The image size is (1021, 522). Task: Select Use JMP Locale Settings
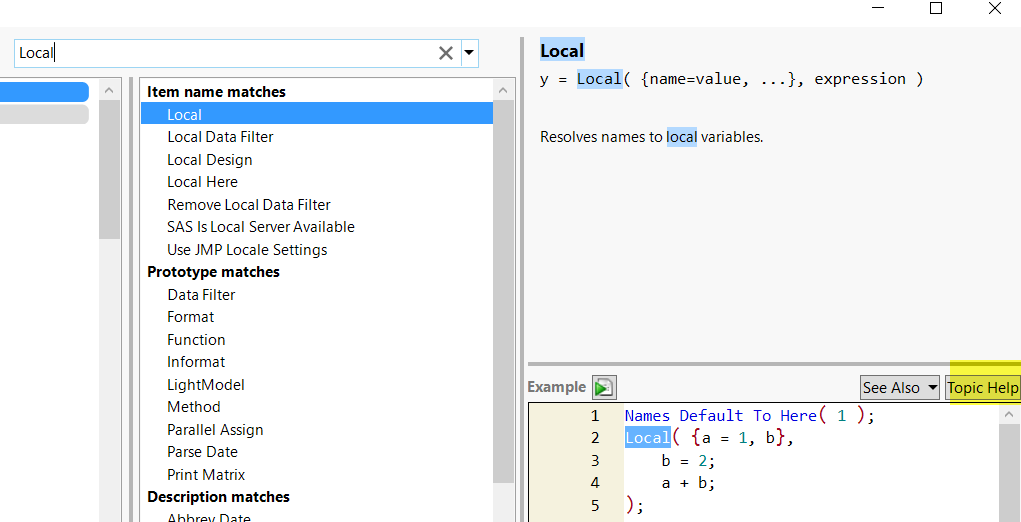coord(247,250)
